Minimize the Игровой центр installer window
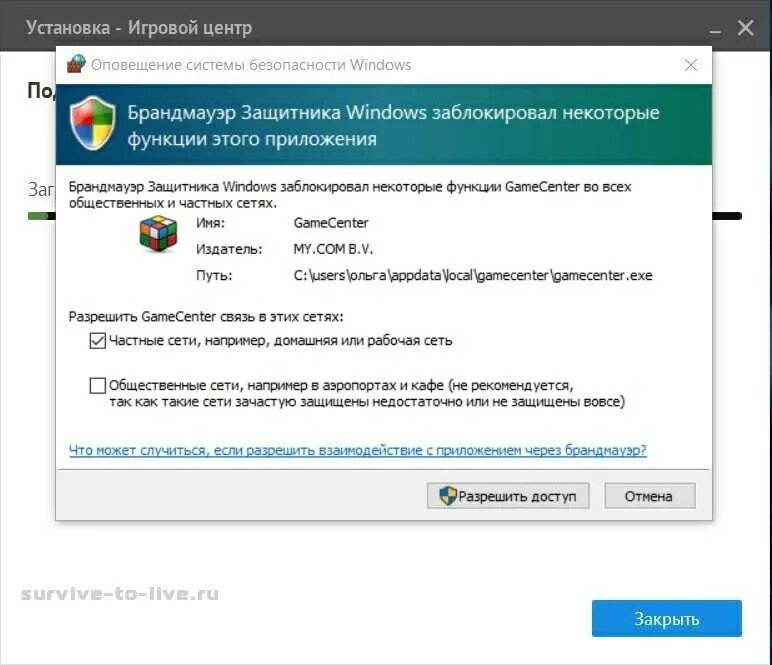The width and height of the screenshot is (772, 665). coord(715,29)
